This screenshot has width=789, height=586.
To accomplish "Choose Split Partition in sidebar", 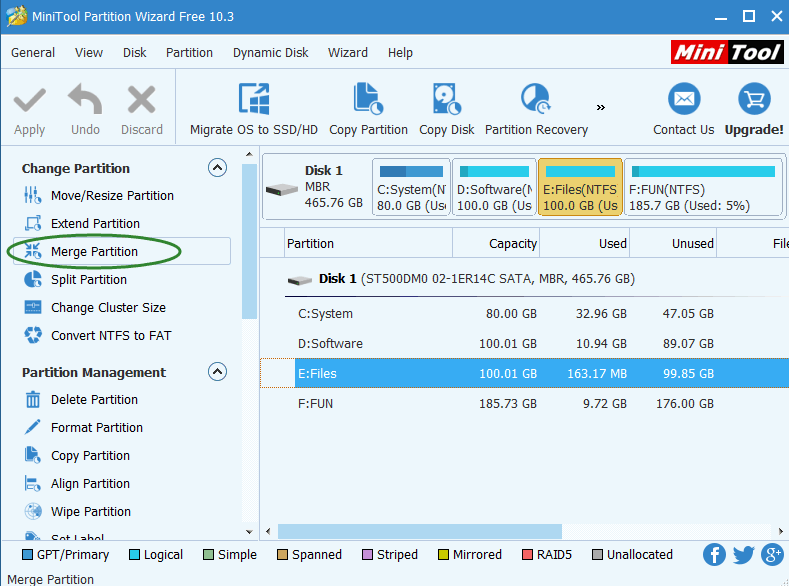I will click(x=89, y=280).
